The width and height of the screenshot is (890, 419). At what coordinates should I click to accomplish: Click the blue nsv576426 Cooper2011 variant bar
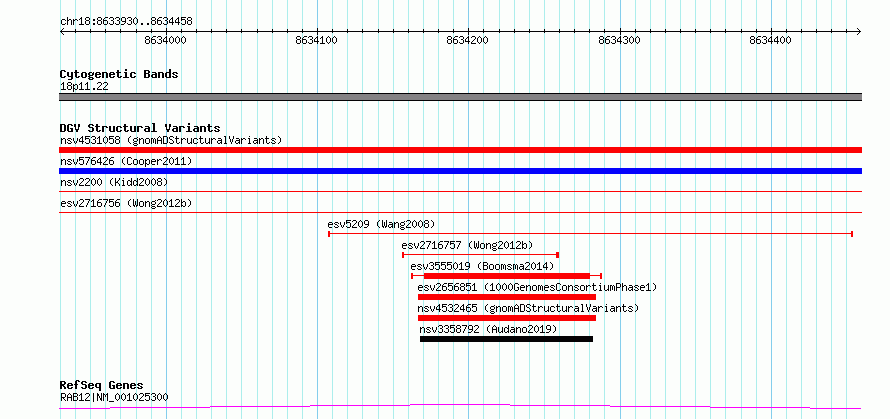(x=460, y=171)
